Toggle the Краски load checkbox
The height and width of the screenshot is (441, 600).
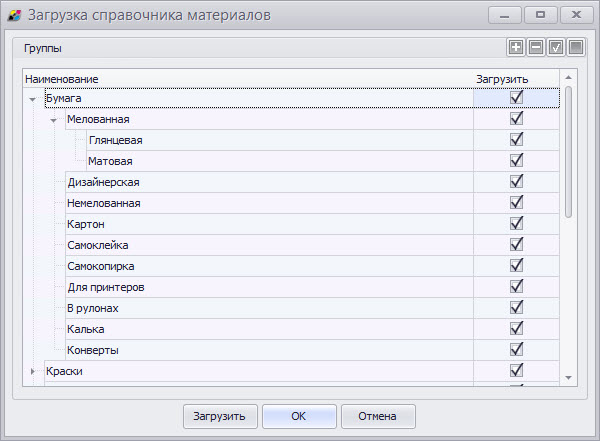(516, 370)
